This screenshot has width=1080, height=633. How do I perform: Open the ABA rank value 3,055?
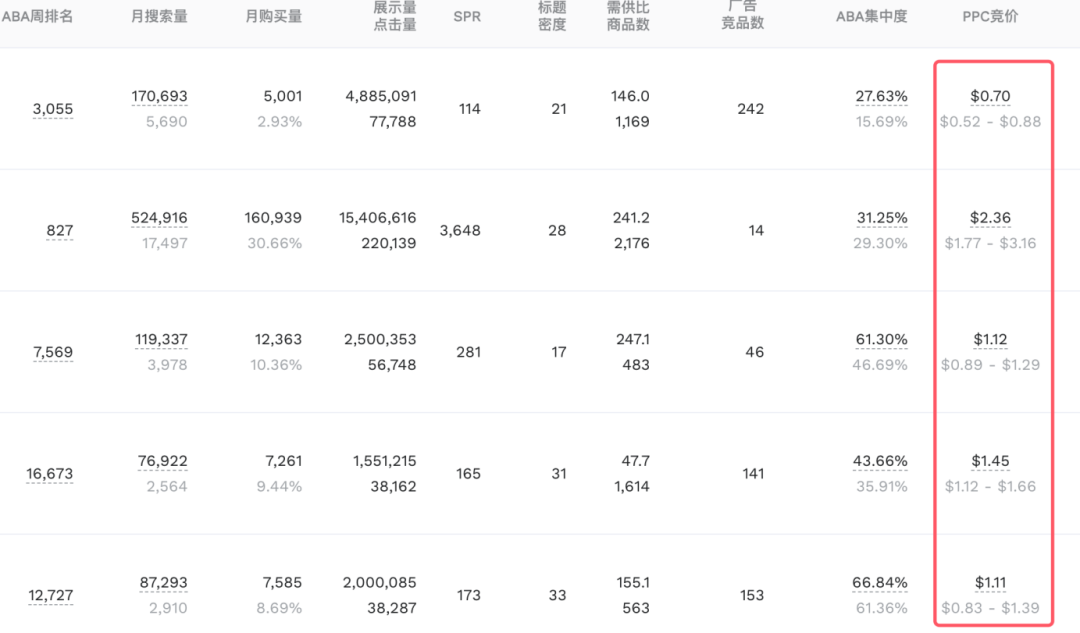[x=53, y=109]
